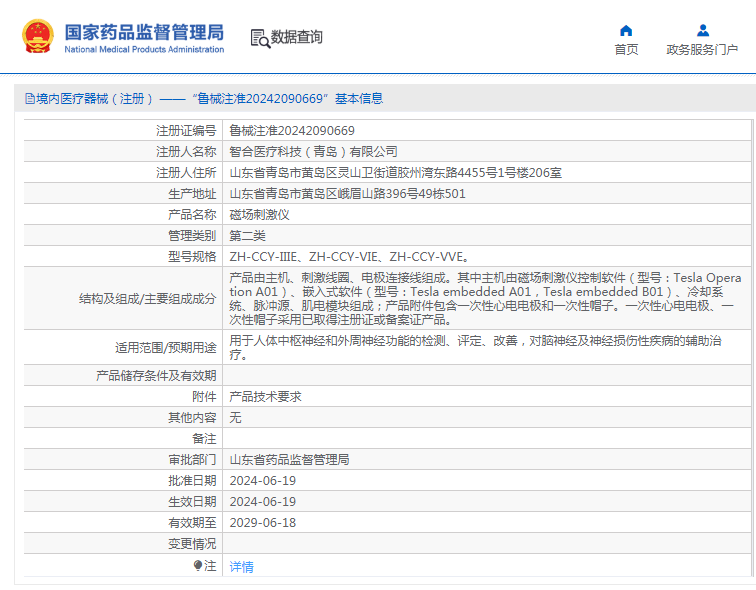
Task: Click the 变更情况 row label
Action: 192,544
